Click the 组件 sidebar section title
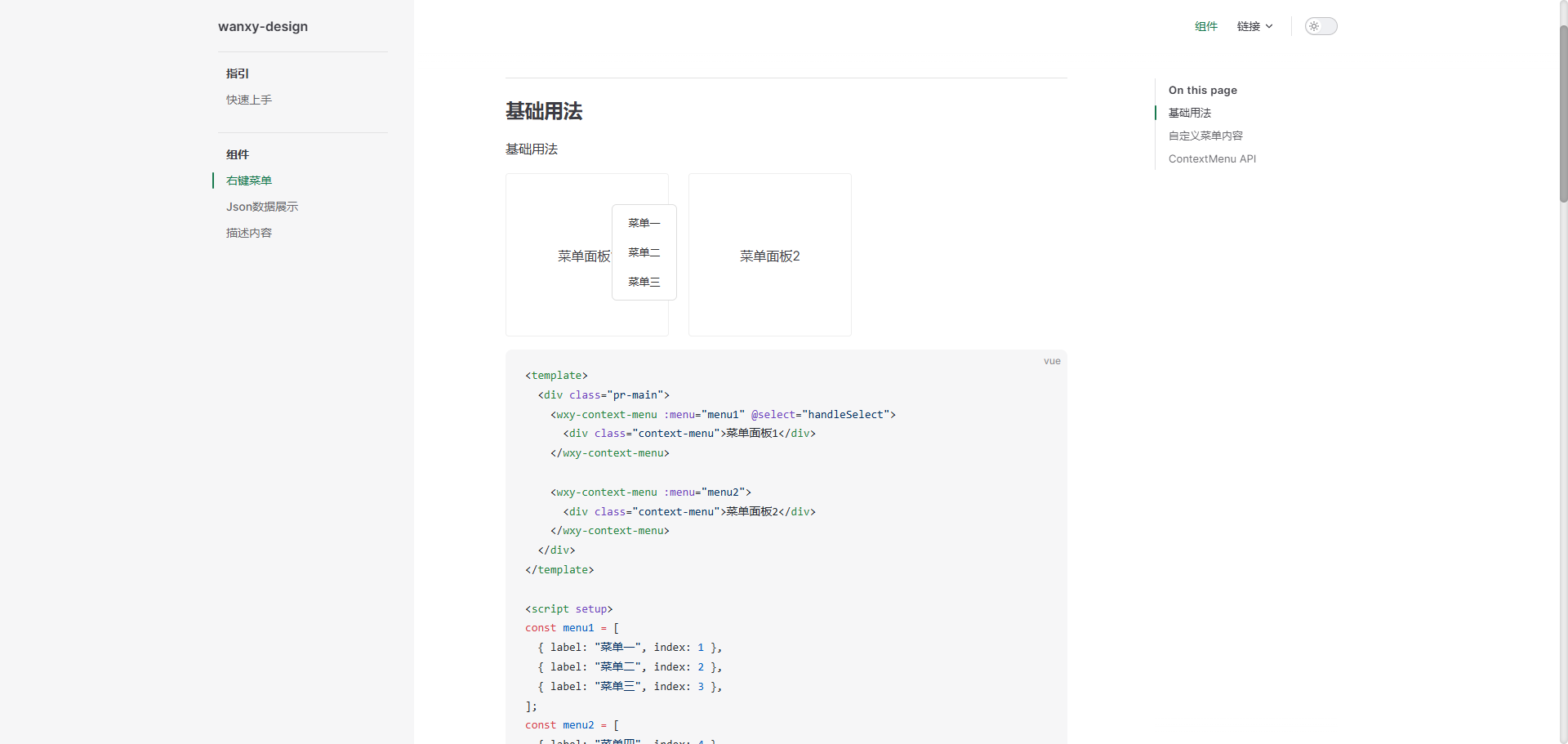The height and width of the screenshot is (744, 1568). (238, 154)
